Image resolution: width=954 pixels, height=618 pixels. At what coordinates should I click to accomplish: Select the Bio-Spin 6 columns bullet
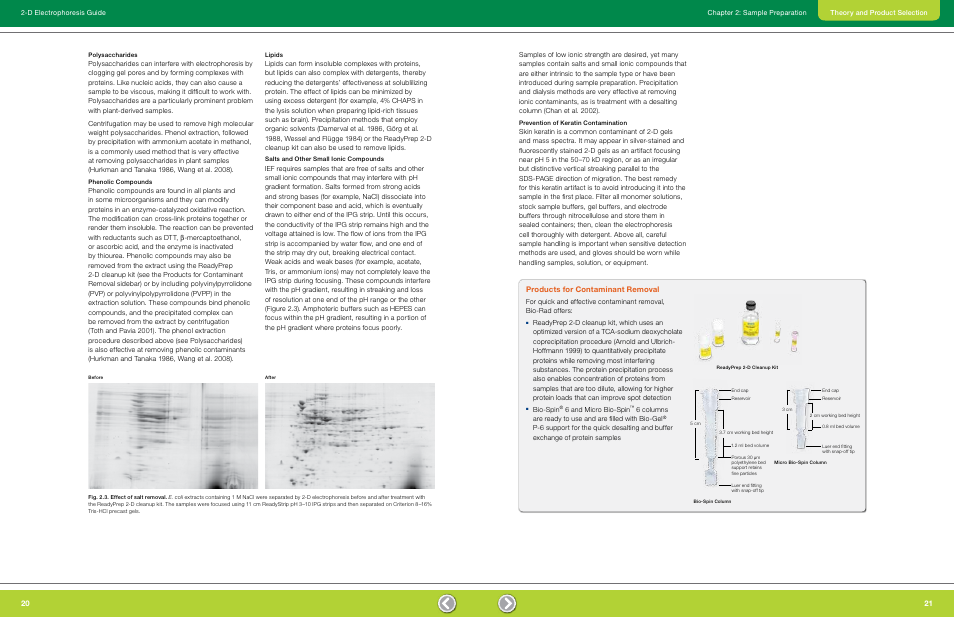coord(601,423)
